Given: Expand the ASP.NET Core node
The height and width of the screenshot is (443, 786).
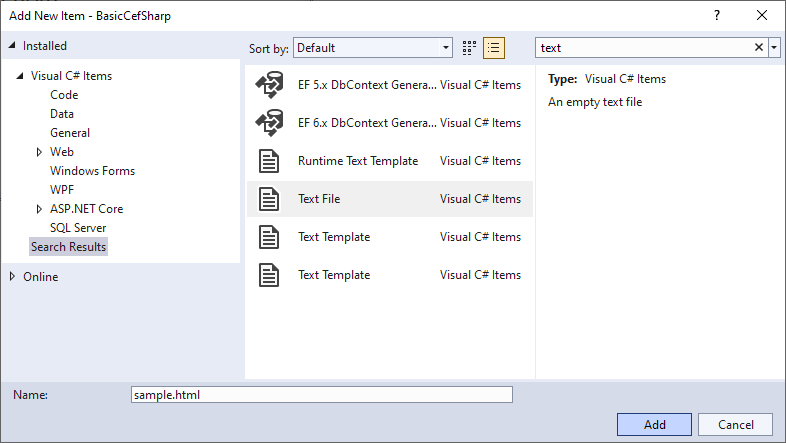Looking at the screenshot, I should 39,209.
